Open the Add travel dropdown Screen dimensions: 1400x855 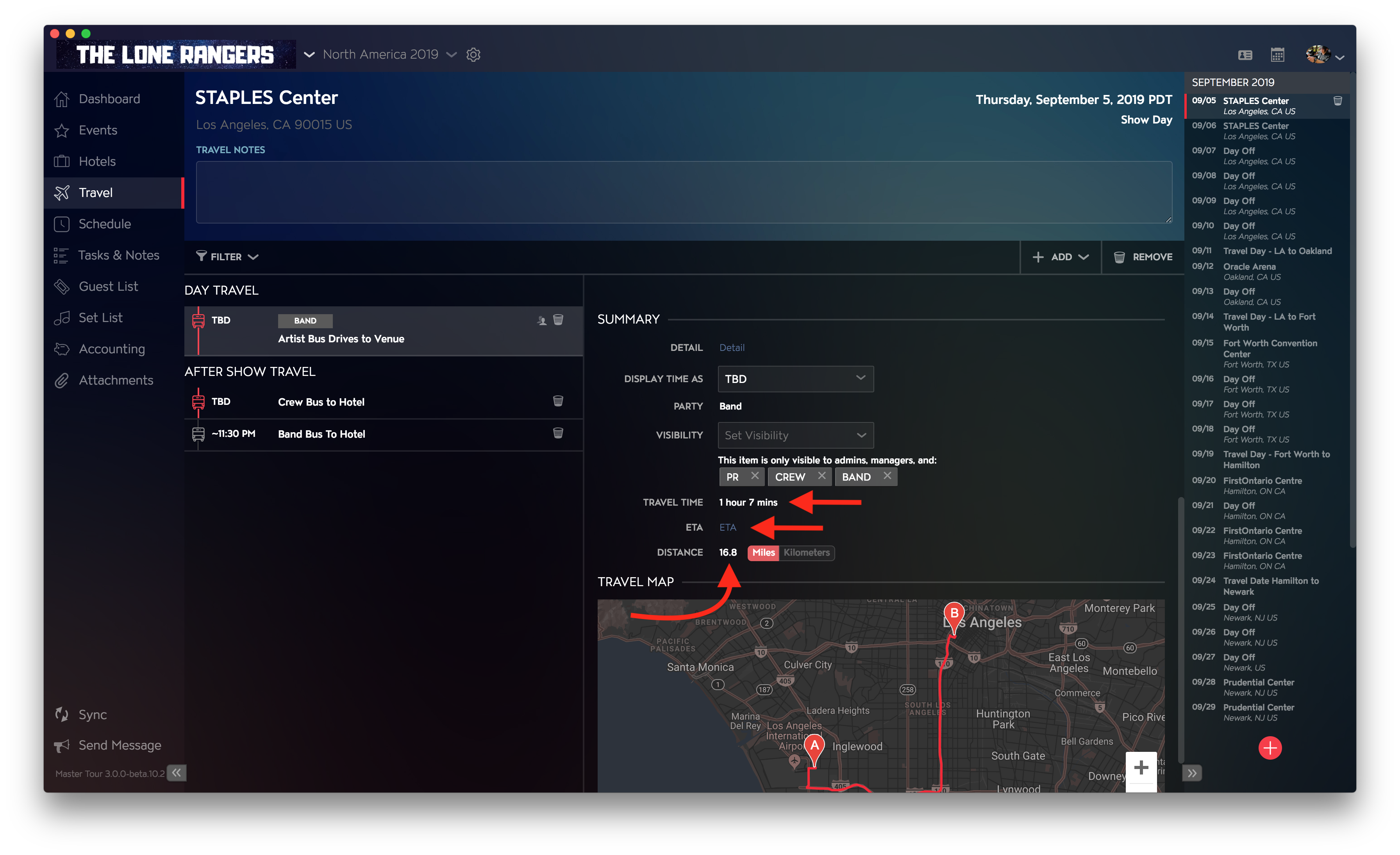click(1060, 257)
